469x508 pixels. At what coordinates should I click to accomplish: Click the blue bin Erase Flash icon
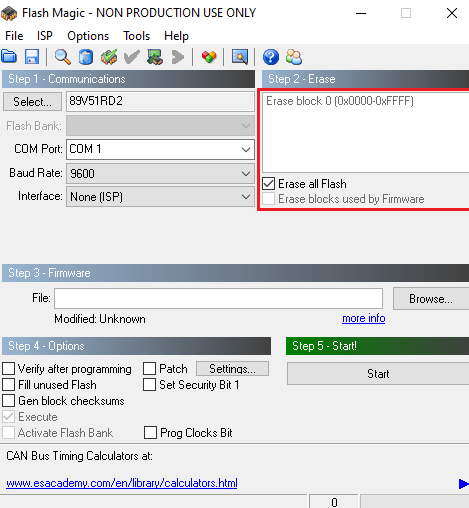point(86,57)
